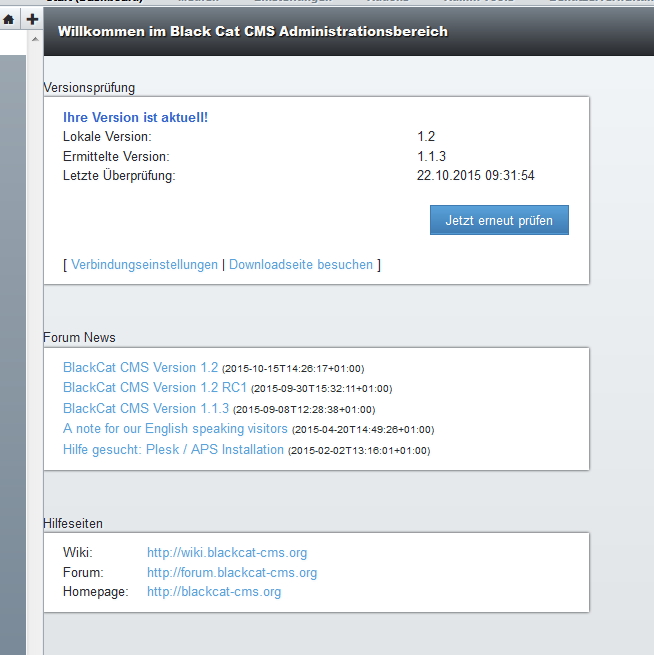Open BlackCat CMS Version 1.2 RC1 news
The height and width of the screenshot is (655, 654).
(155, 387)
